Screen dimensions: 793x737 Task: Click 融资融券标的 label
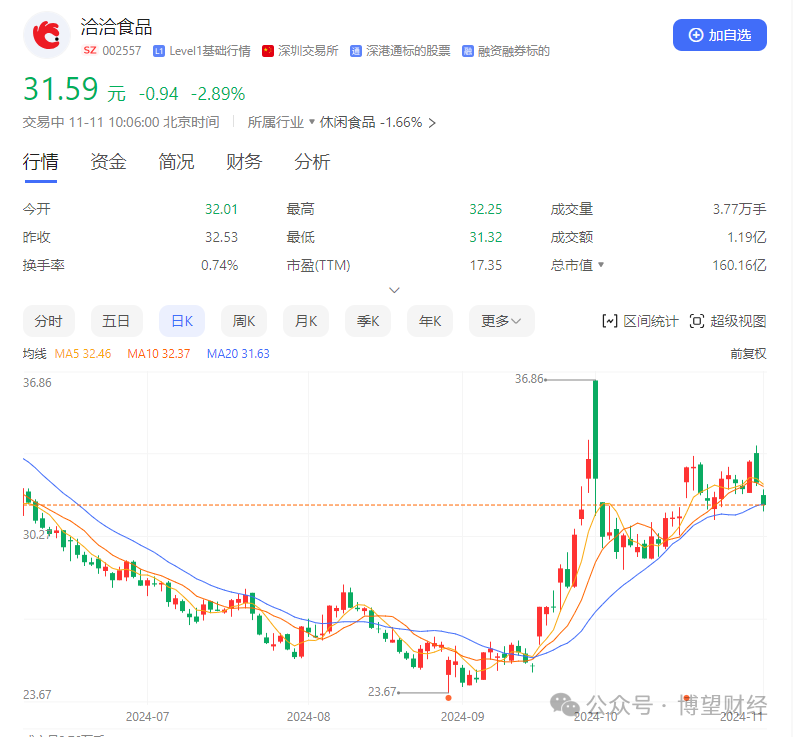513,51
